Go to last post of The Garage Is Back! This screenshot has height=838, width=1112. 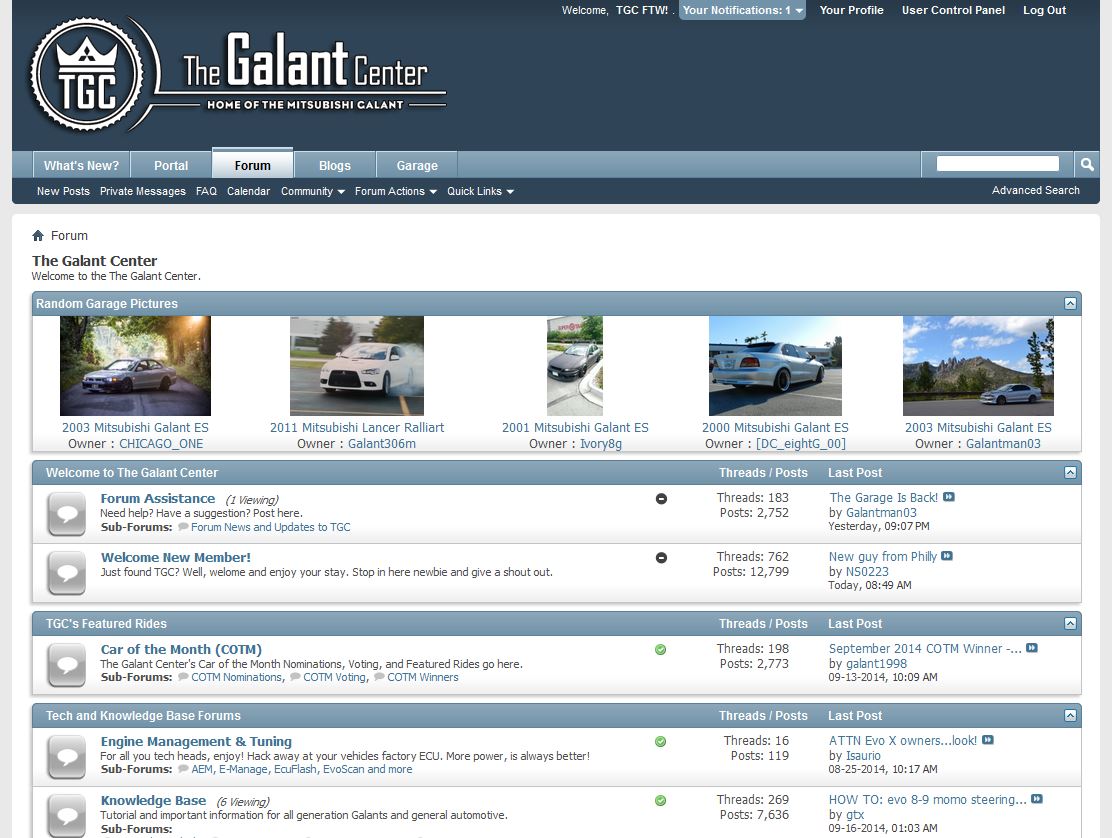(x=949, y=497)
